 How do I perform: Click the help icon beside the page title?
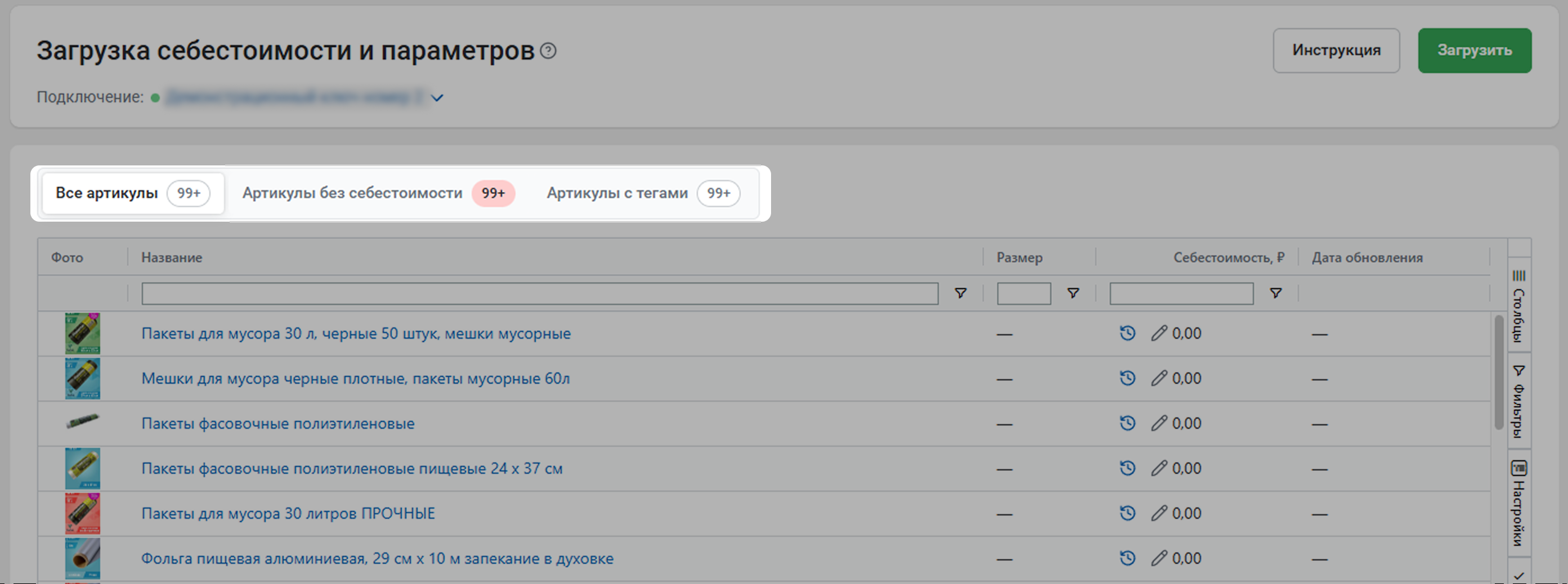pyautogui.click(x=548, y=51)
